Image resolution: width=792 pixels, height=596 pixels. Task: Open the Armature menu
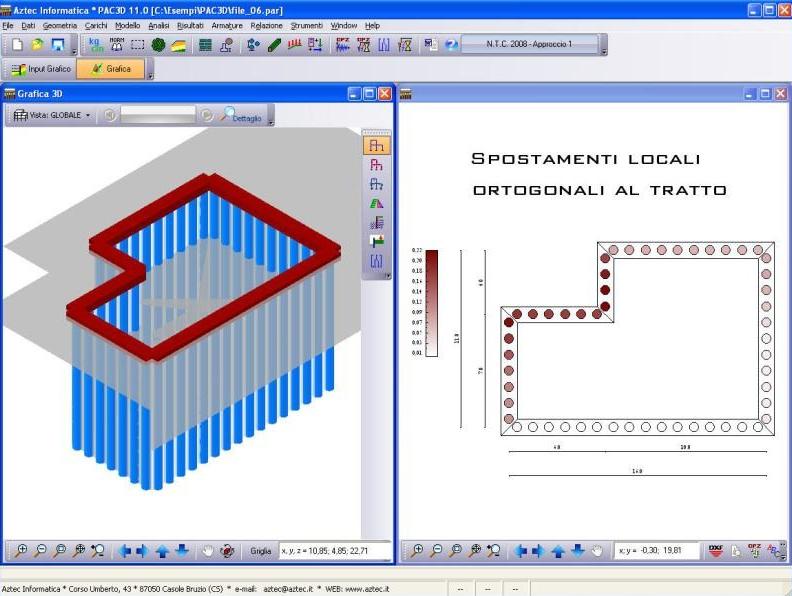coord(228,24)
